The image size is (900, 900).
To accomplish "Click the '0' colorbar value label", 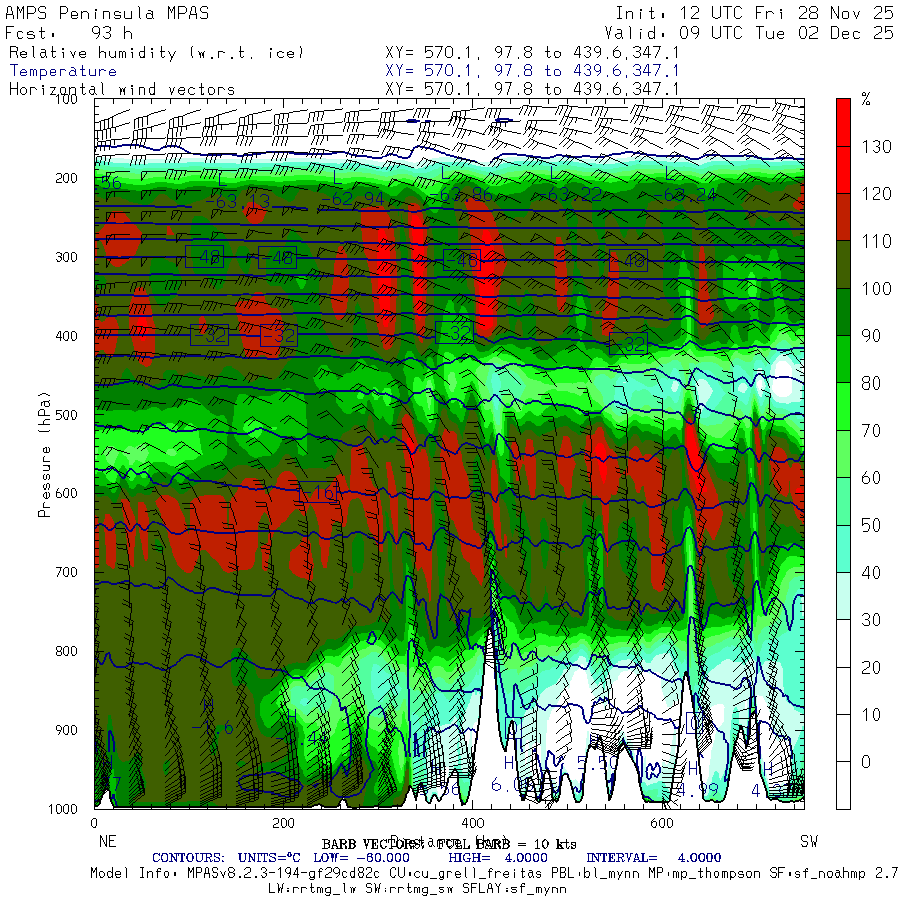I will [x=866, y=762].
